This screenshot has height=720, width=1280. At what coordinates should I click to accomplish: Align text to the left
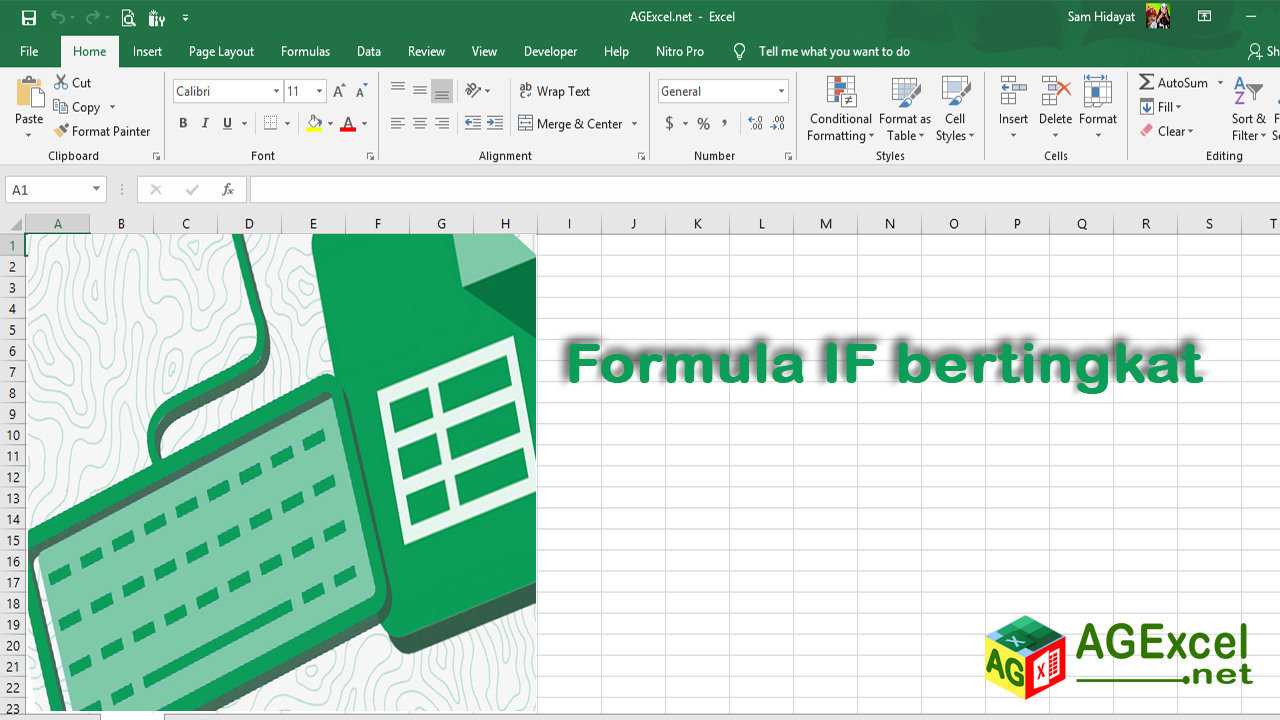398,123
